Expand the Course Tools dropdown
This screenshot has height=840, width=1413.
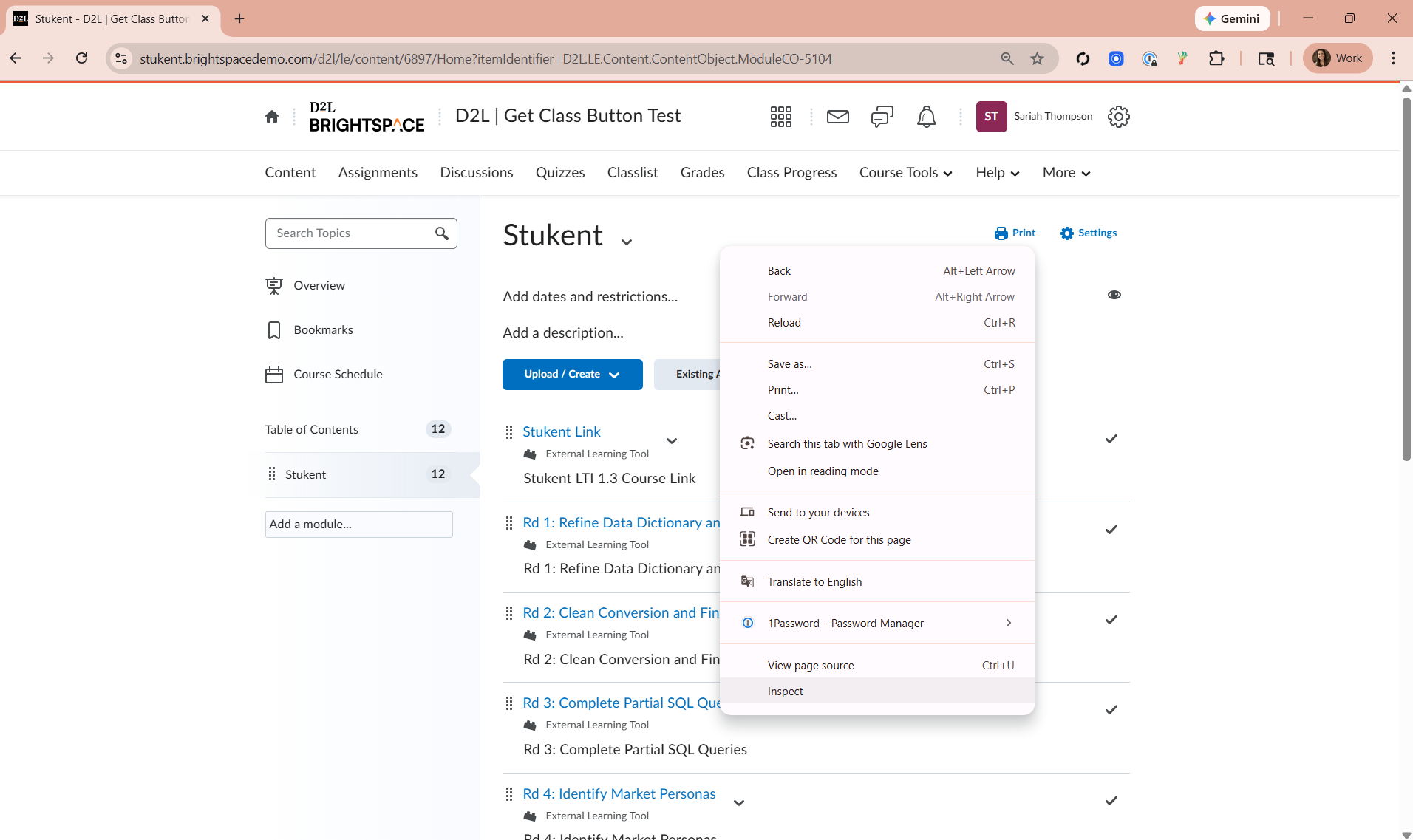point(905,173)
